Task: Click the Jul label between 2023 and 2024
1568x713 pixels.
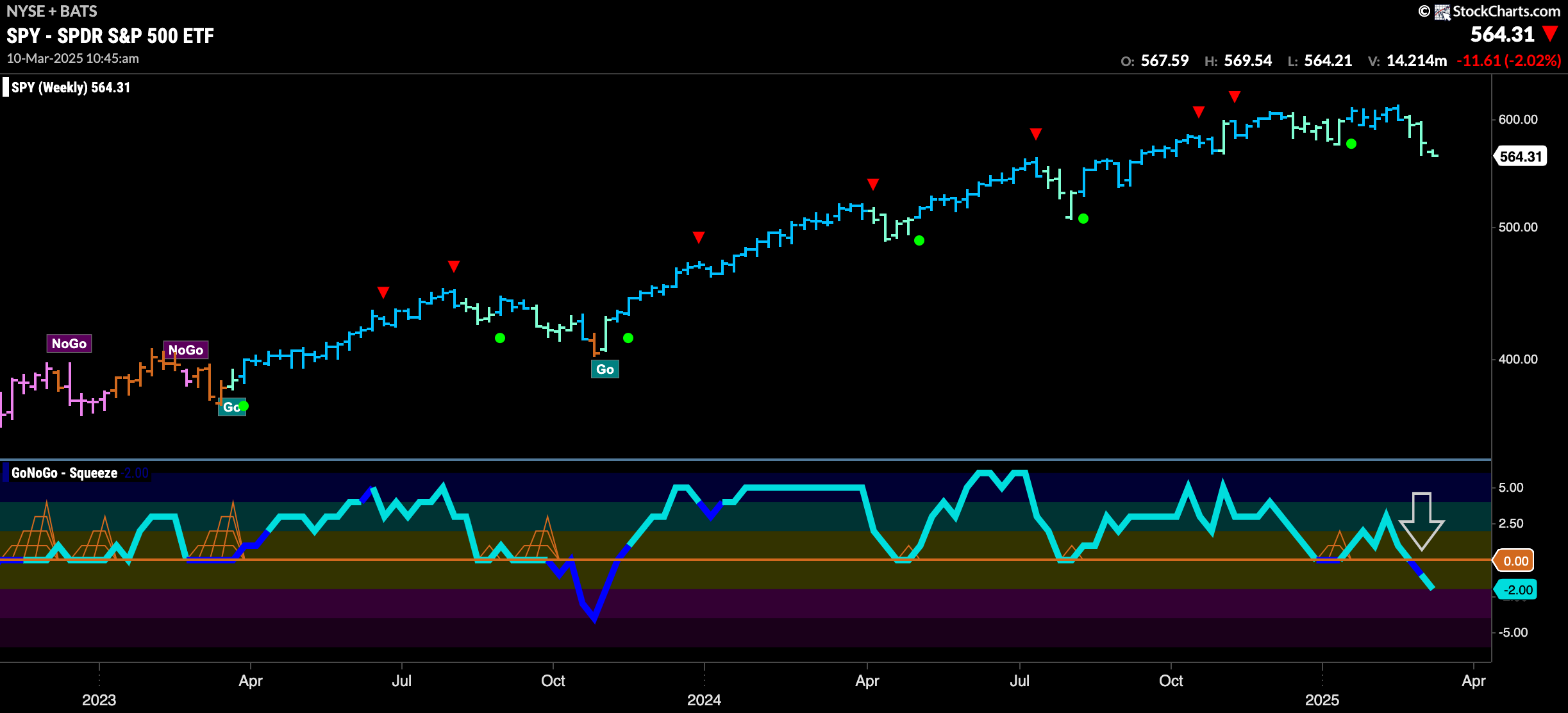Action: pos(402,680)
